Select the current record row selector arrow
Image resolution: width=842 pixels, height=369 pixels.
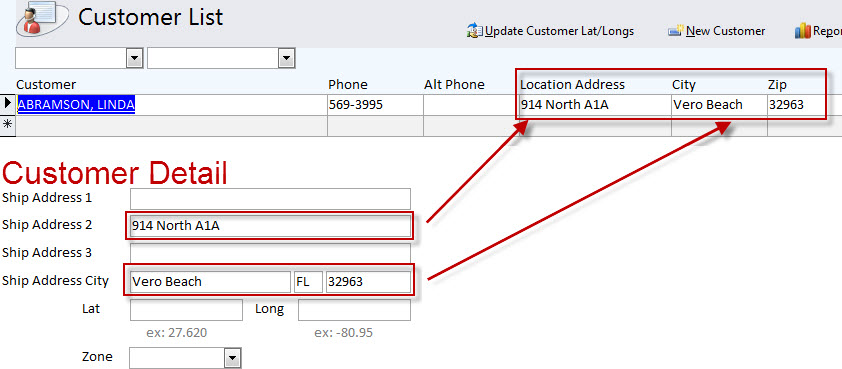point(8,103)
